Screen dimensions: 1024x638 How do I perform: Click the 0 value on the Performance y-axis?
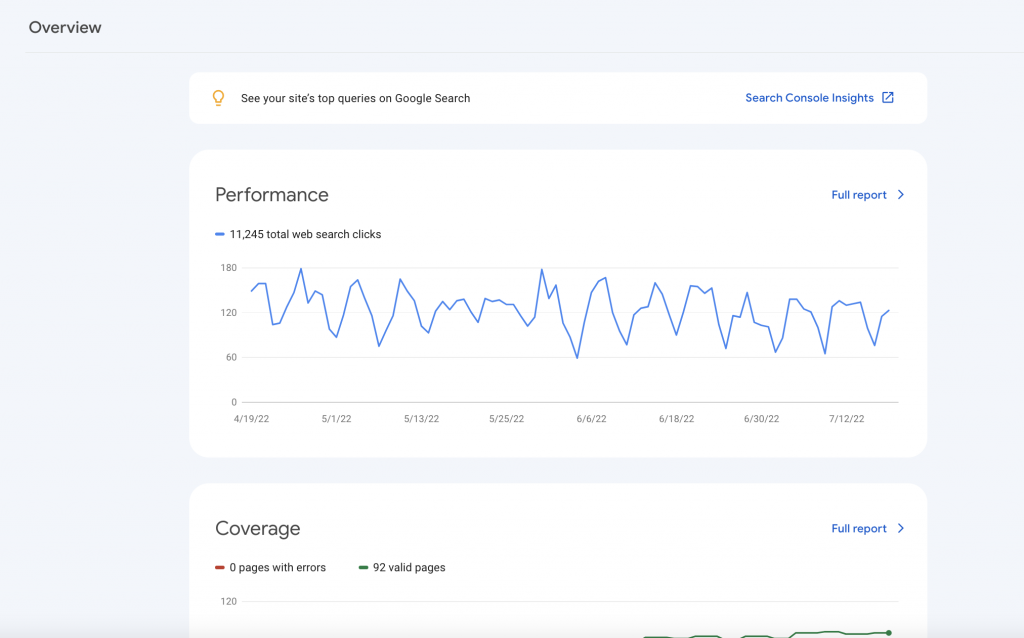[234, 402]
